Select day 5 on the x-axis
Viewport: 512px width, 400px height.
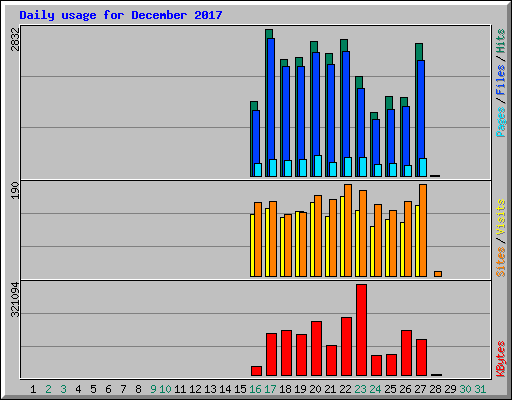pos(93,389)
